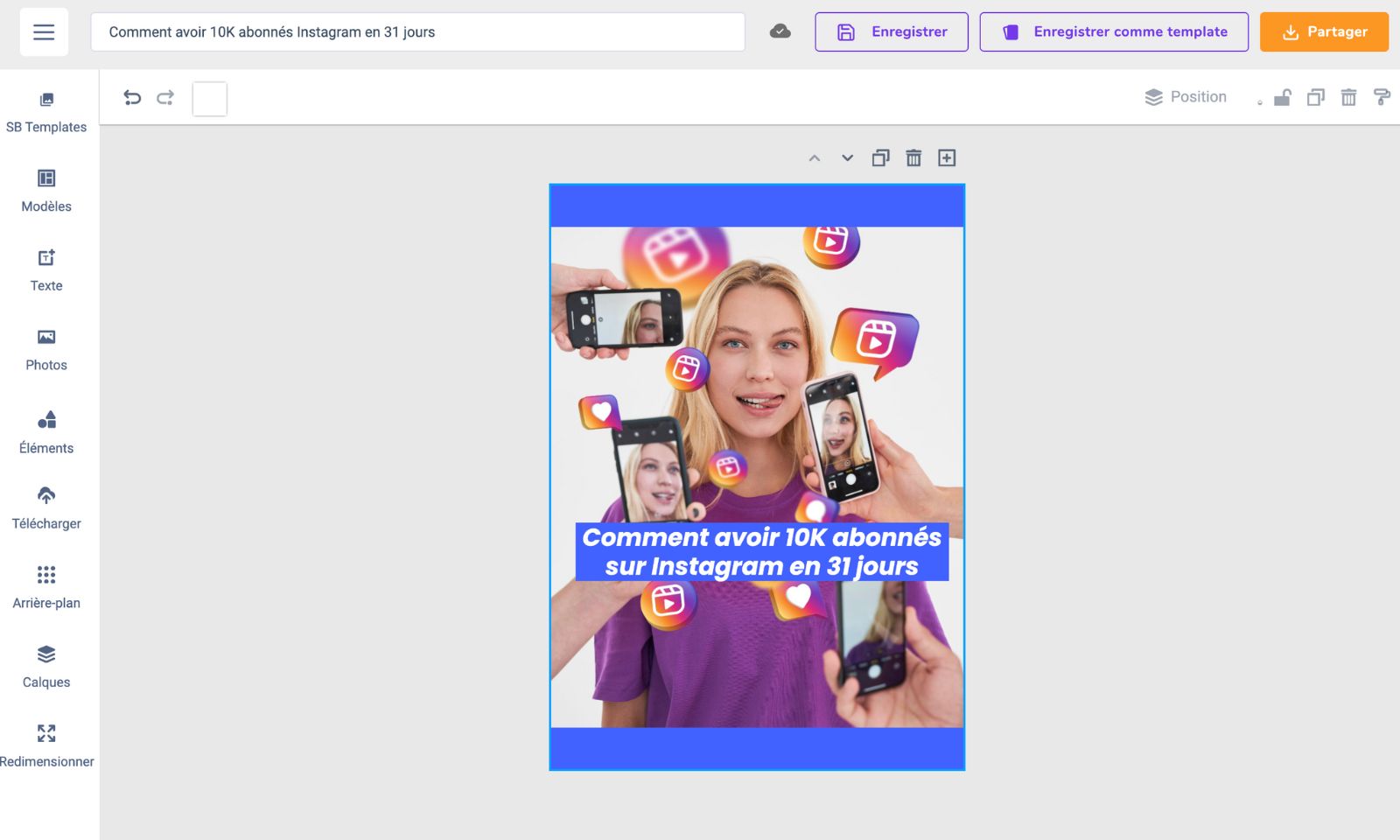Select the top blue band on canvas

[757, 206]
